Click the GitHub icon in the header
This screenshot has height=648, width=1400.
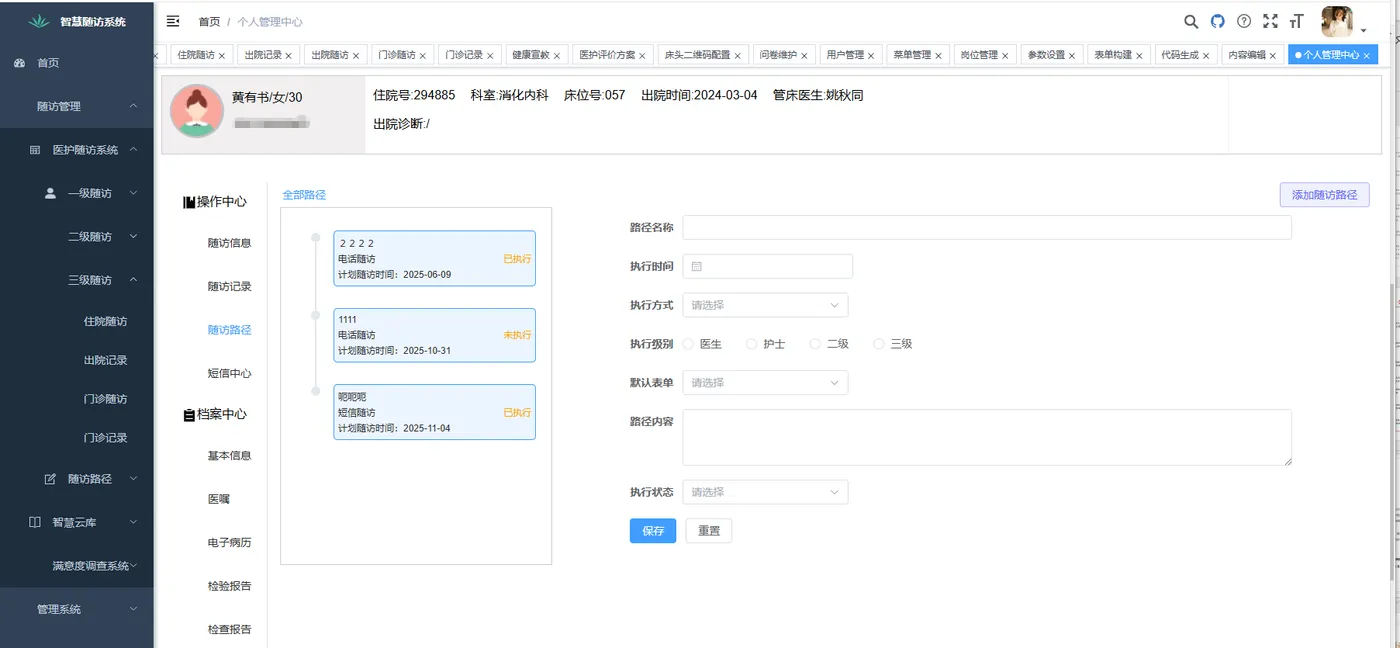click(x=1217, y=21)
